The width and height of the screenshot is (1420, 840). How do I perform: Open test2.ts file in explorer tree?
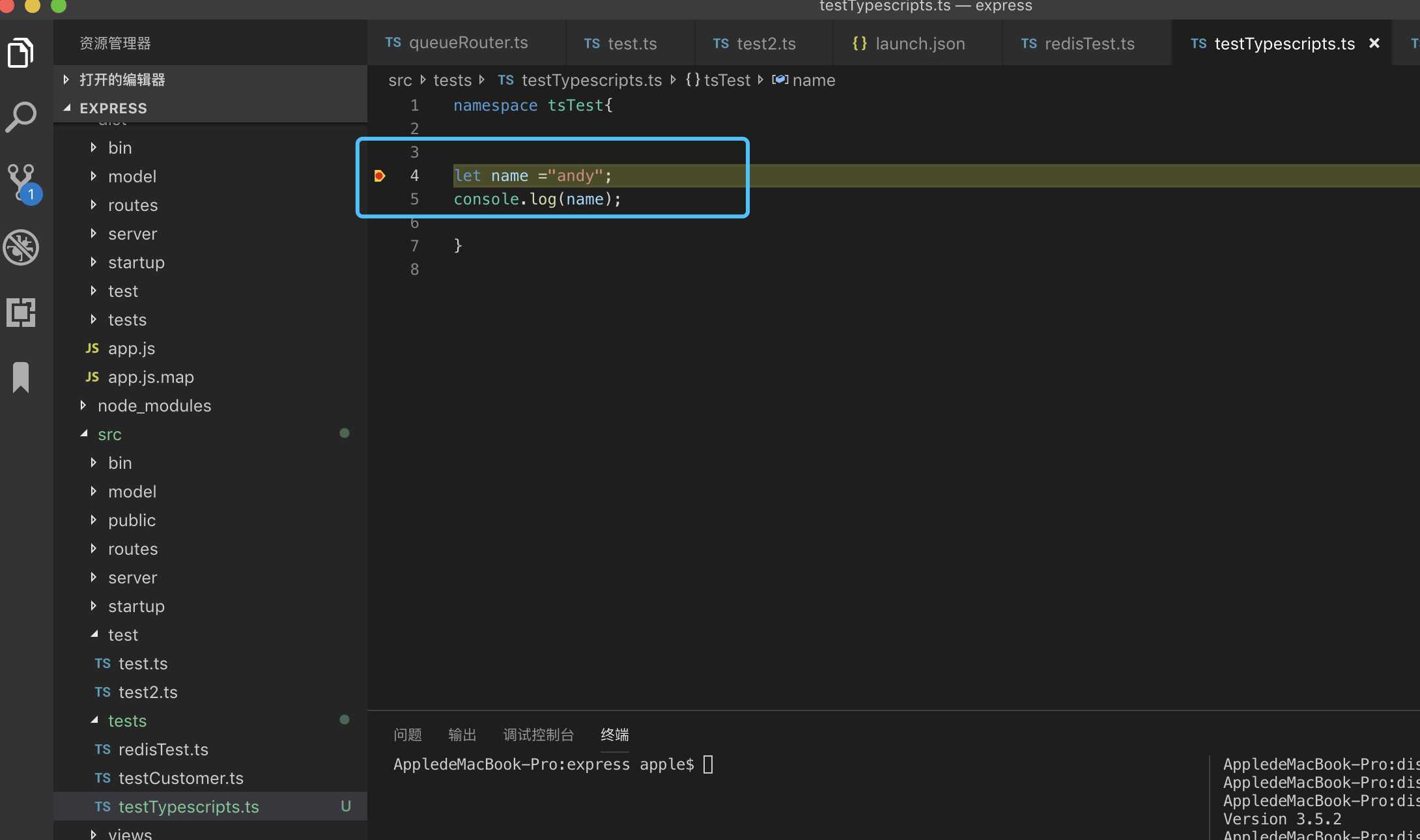pos(210,692)
